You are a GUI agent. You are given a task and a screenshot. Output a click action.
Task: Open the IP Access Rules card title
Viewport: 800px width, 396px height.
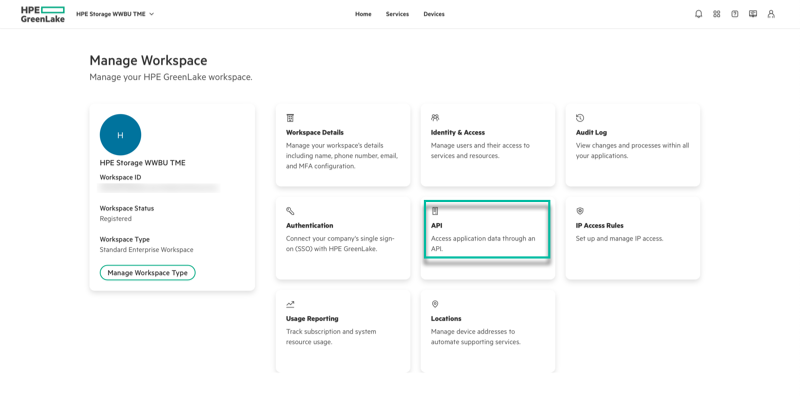coord(599,226)
